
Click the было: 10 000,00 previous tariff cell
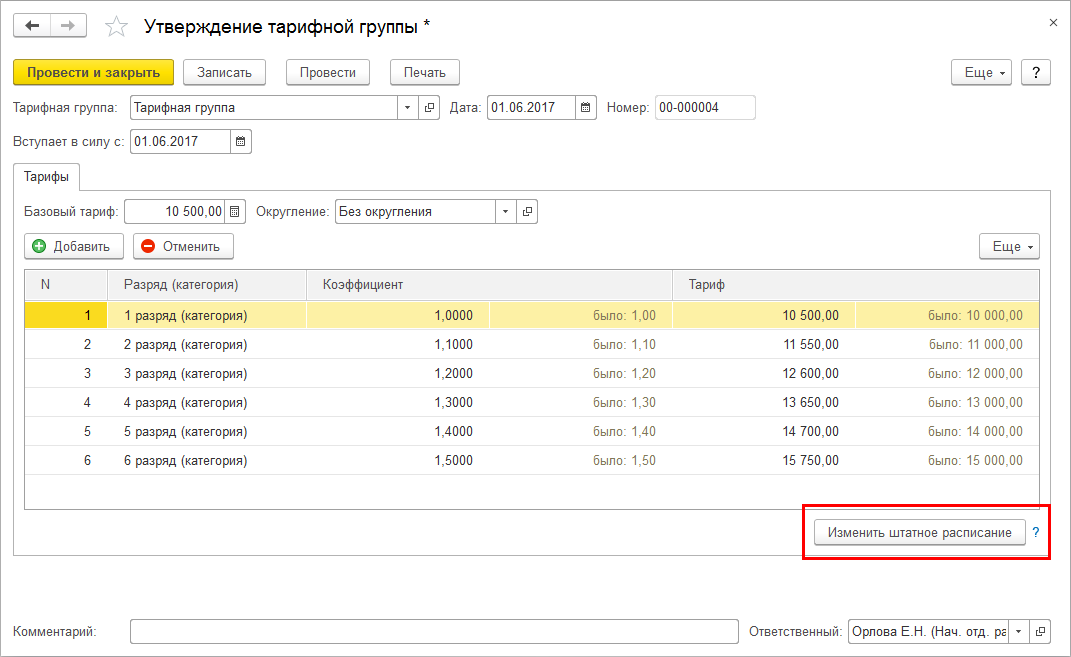click(x=947, y=316)
